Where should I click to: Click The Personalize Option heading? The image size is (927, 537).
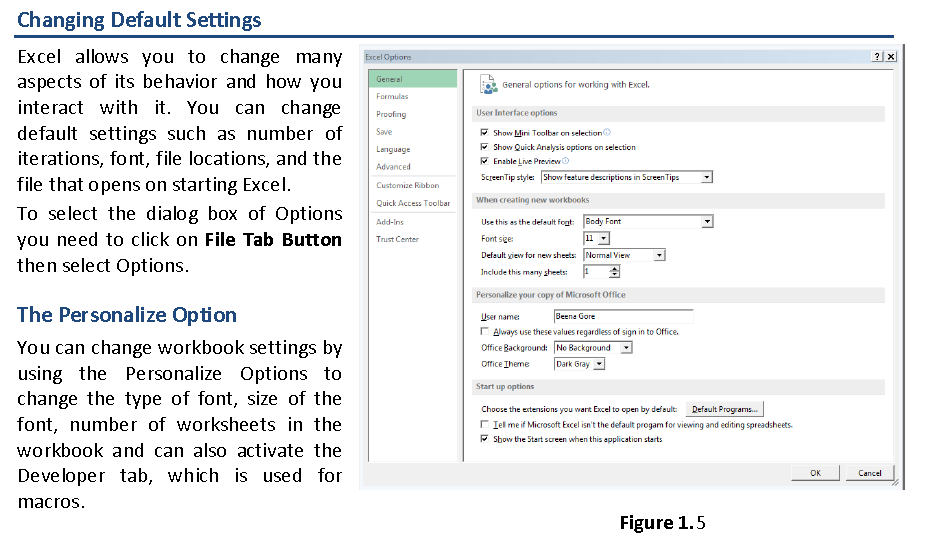[x=127, y=315]
